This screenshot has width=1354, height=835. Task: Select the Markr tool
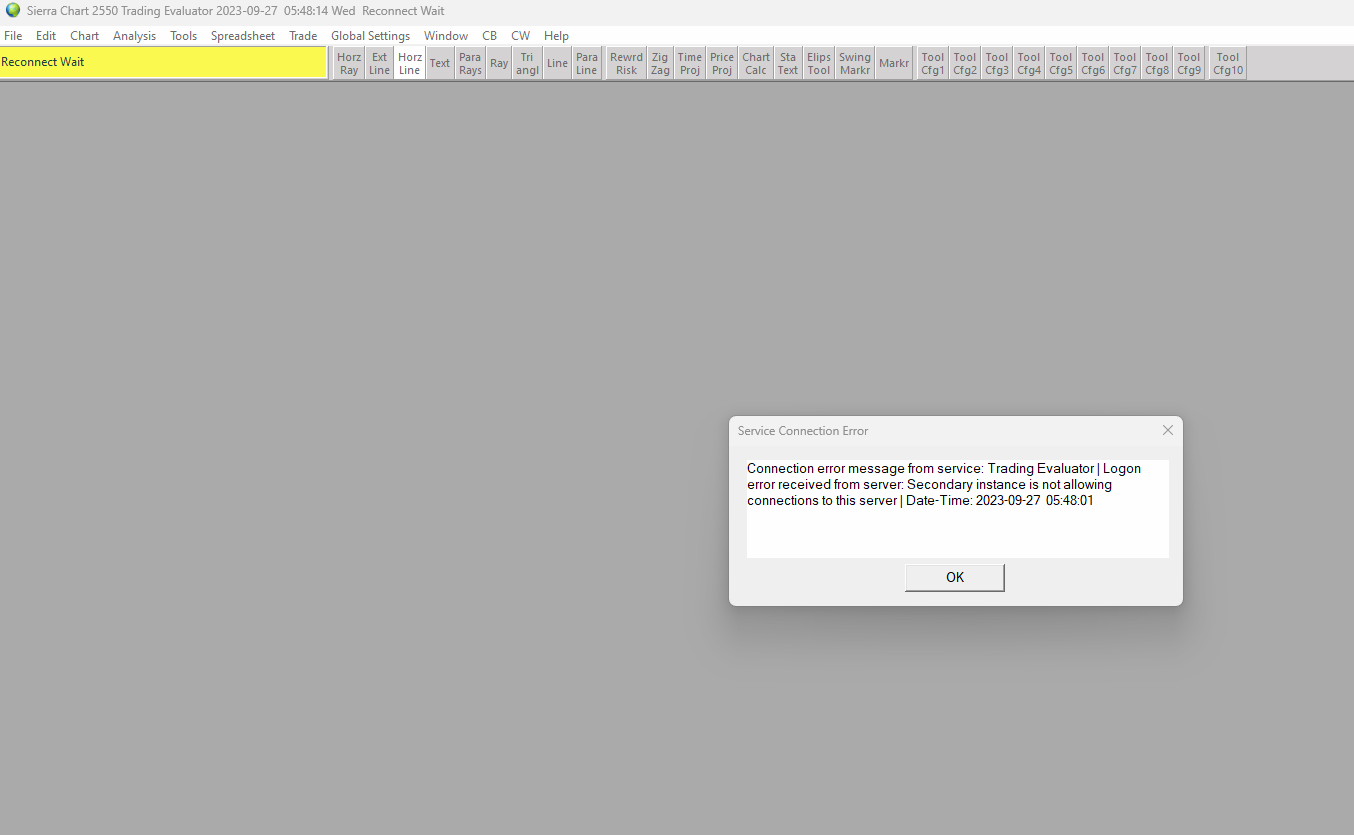894,63
